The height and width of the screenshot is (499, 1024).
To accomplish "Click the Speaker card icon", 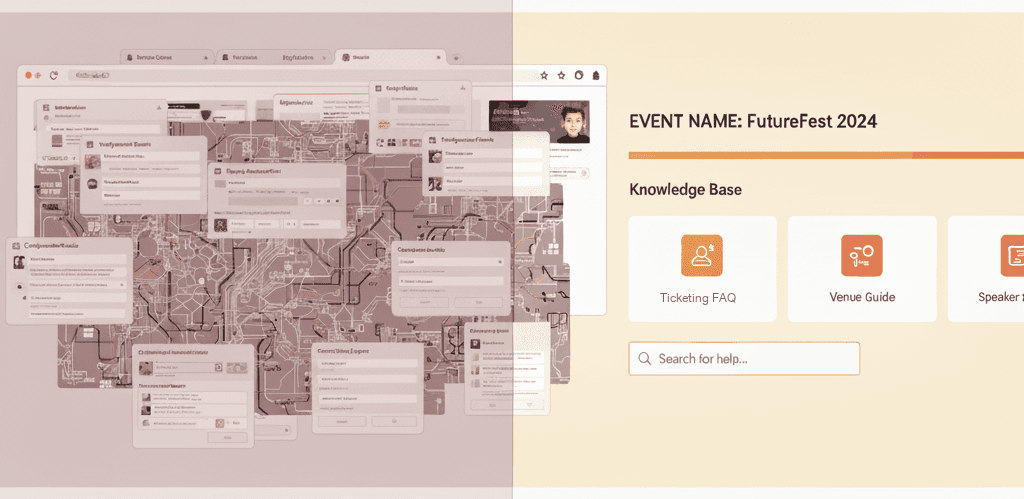I will (x=1013, y=255).
